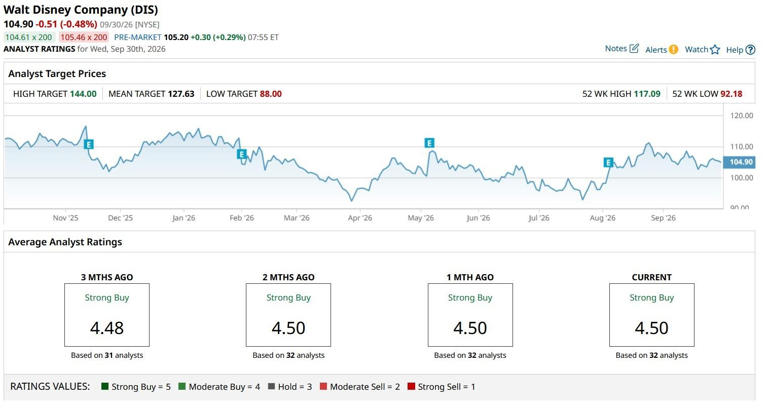Open the Help question mark icon

point(750,50)
